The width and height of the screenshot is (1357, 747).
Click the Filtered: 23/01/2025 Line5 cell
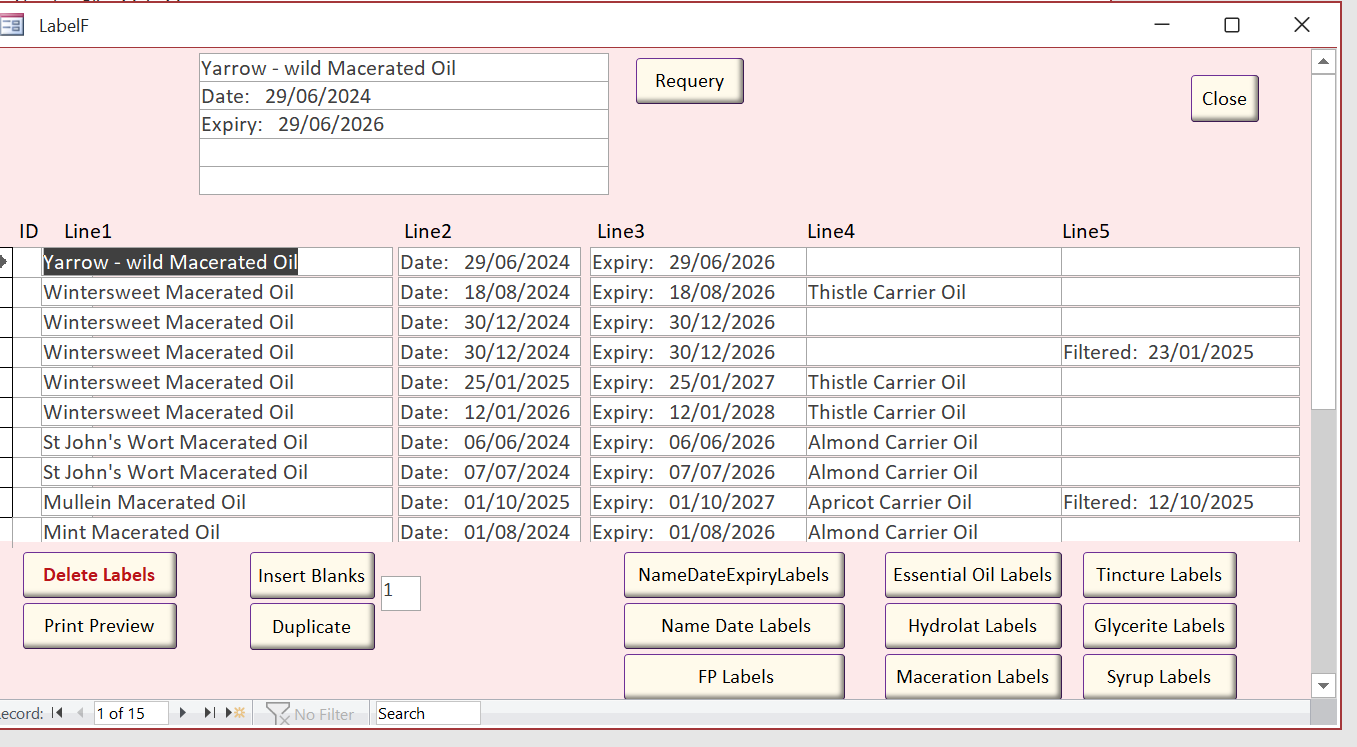(x=1179, y=352)
